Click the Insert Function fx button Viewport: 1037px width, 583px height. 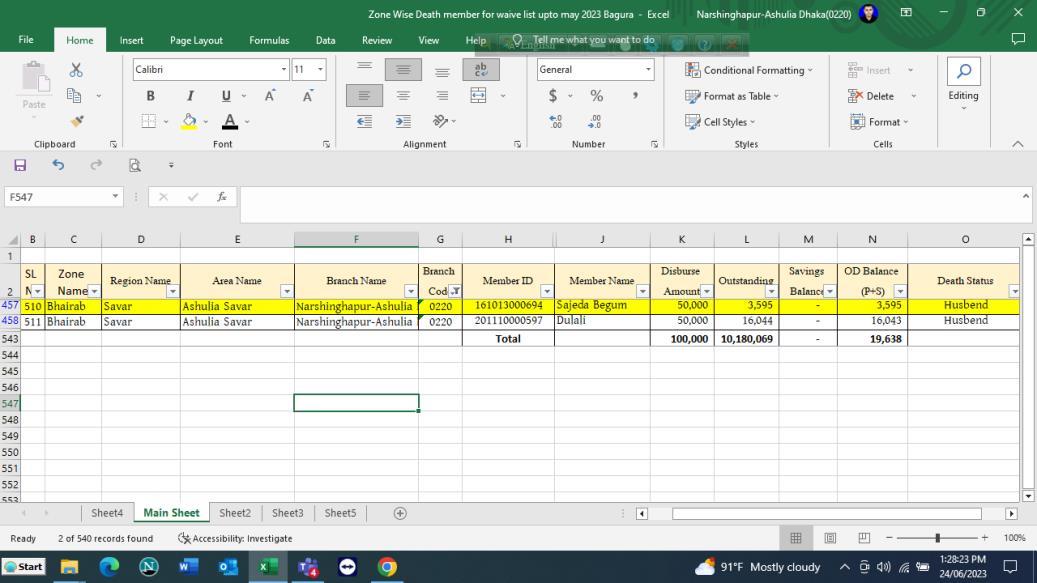coord(222,197)
